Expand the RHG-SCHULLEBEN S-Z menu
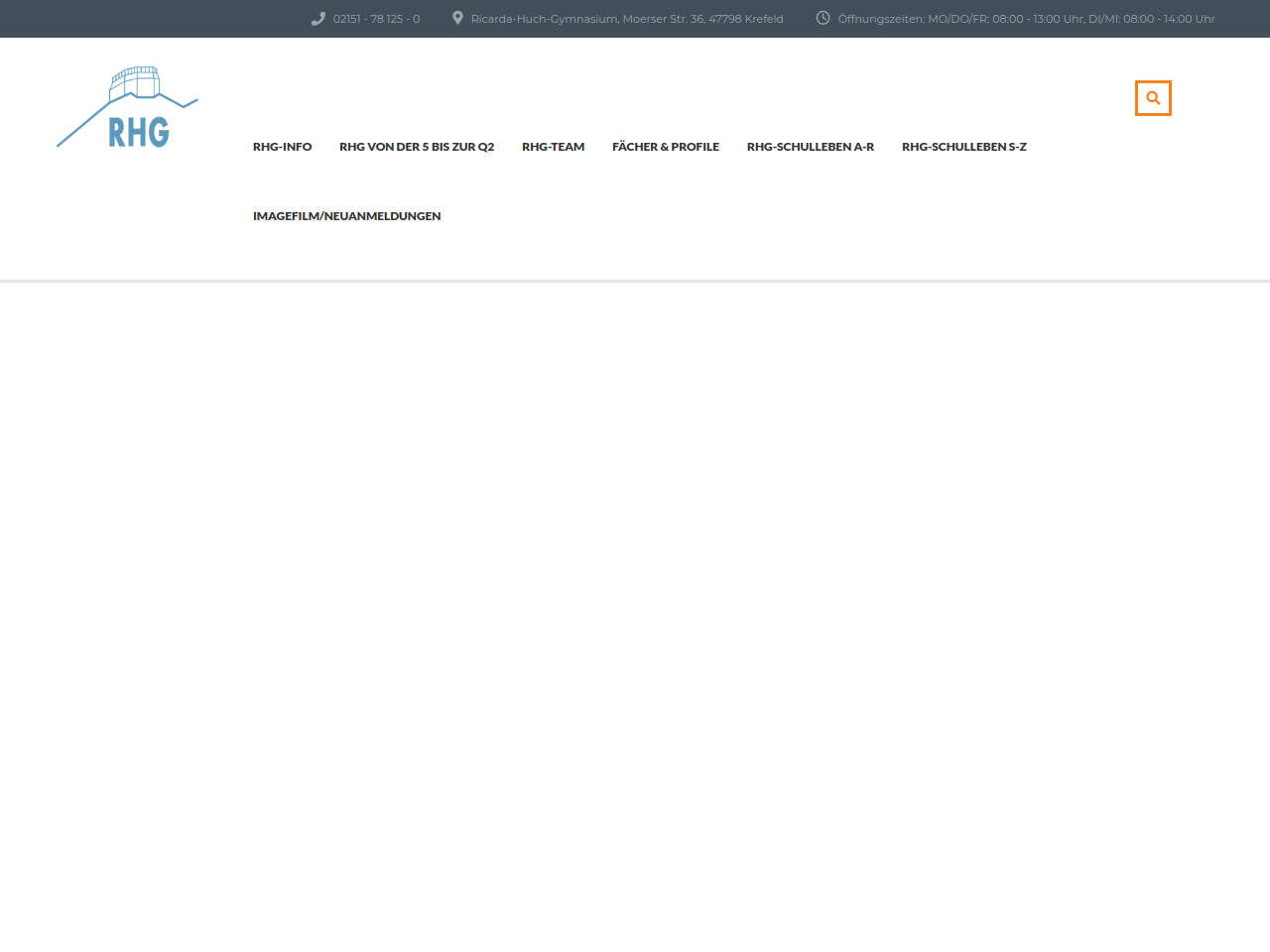This screenshot has height=952, width=1270. click(963, 147)
